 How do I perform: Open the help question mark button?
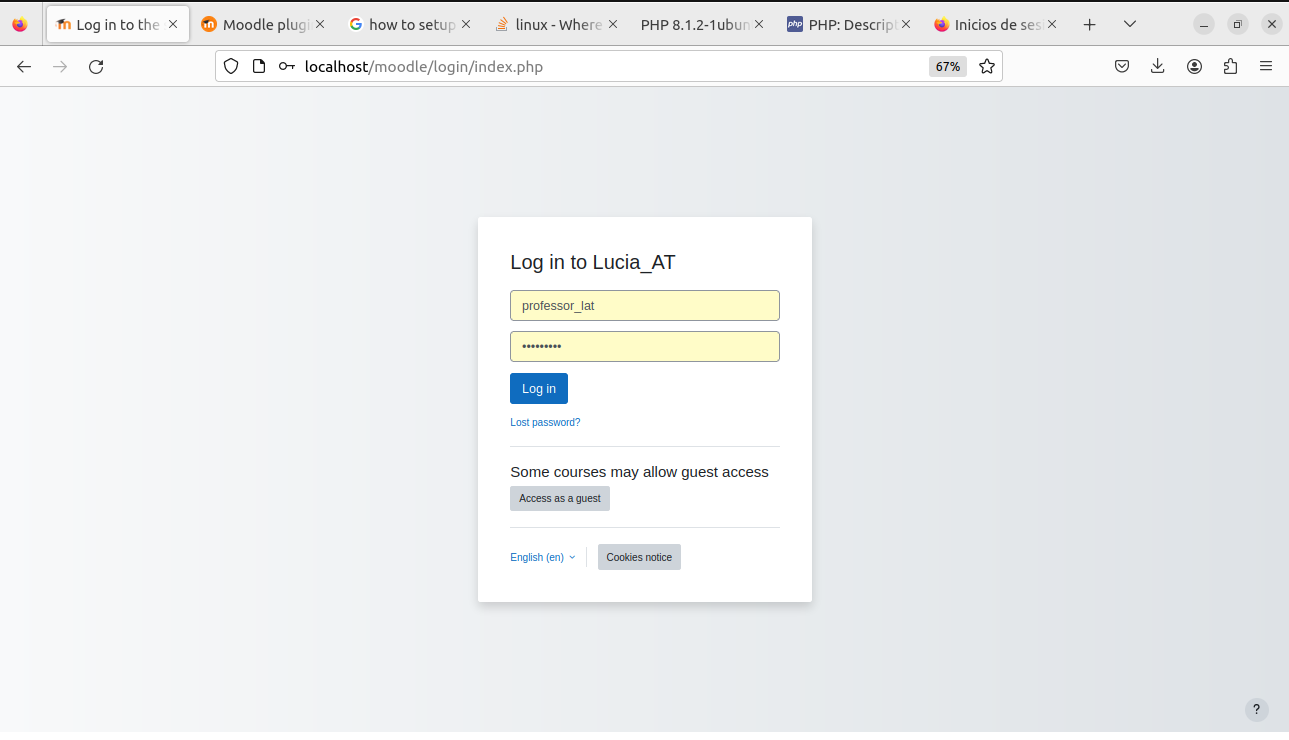(1256, 710)
